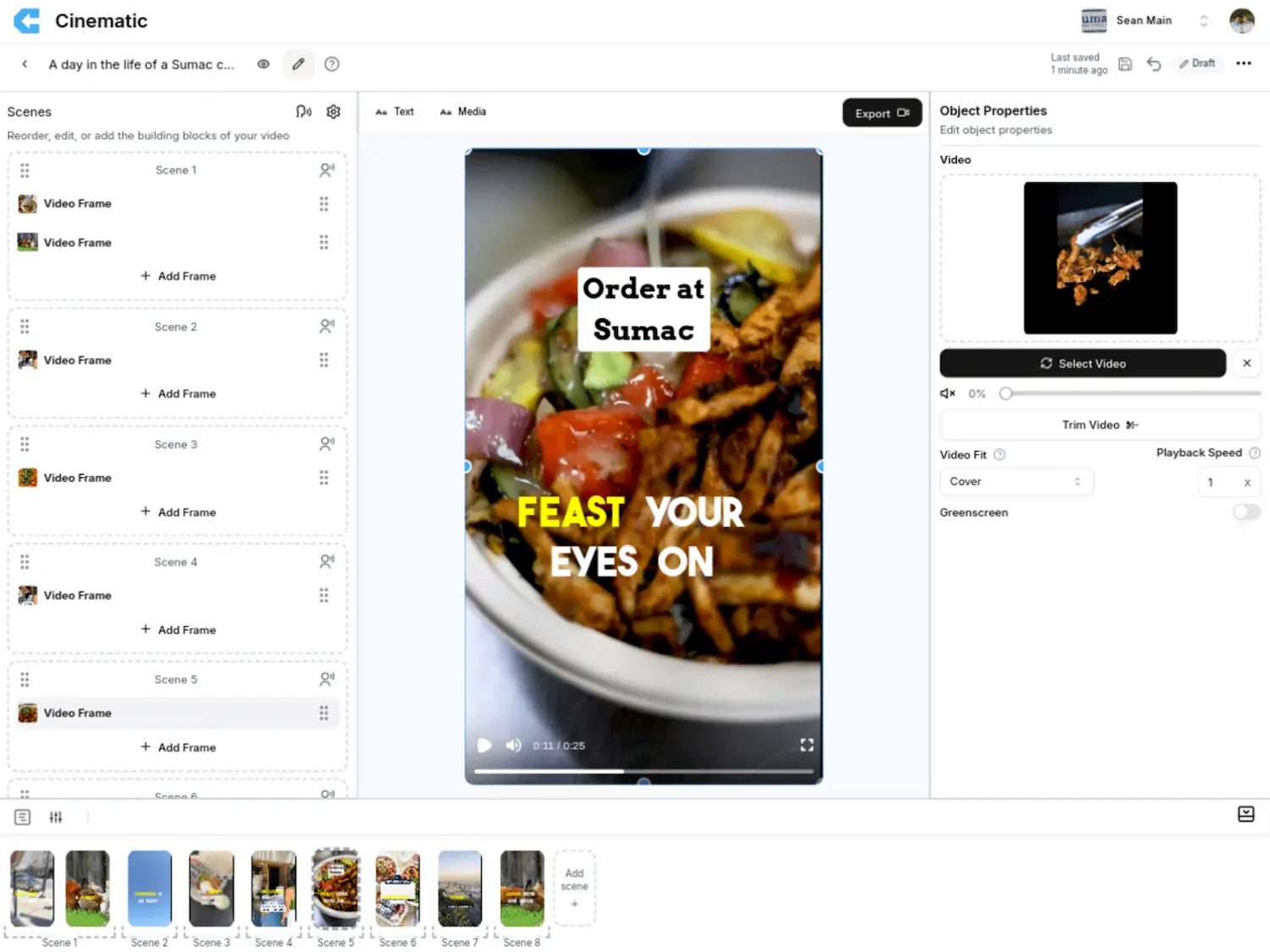Image resolution: width=1270 pixels, height=952 pixels.
Task: Open the help question mark icon
Action: coord(332,64)
